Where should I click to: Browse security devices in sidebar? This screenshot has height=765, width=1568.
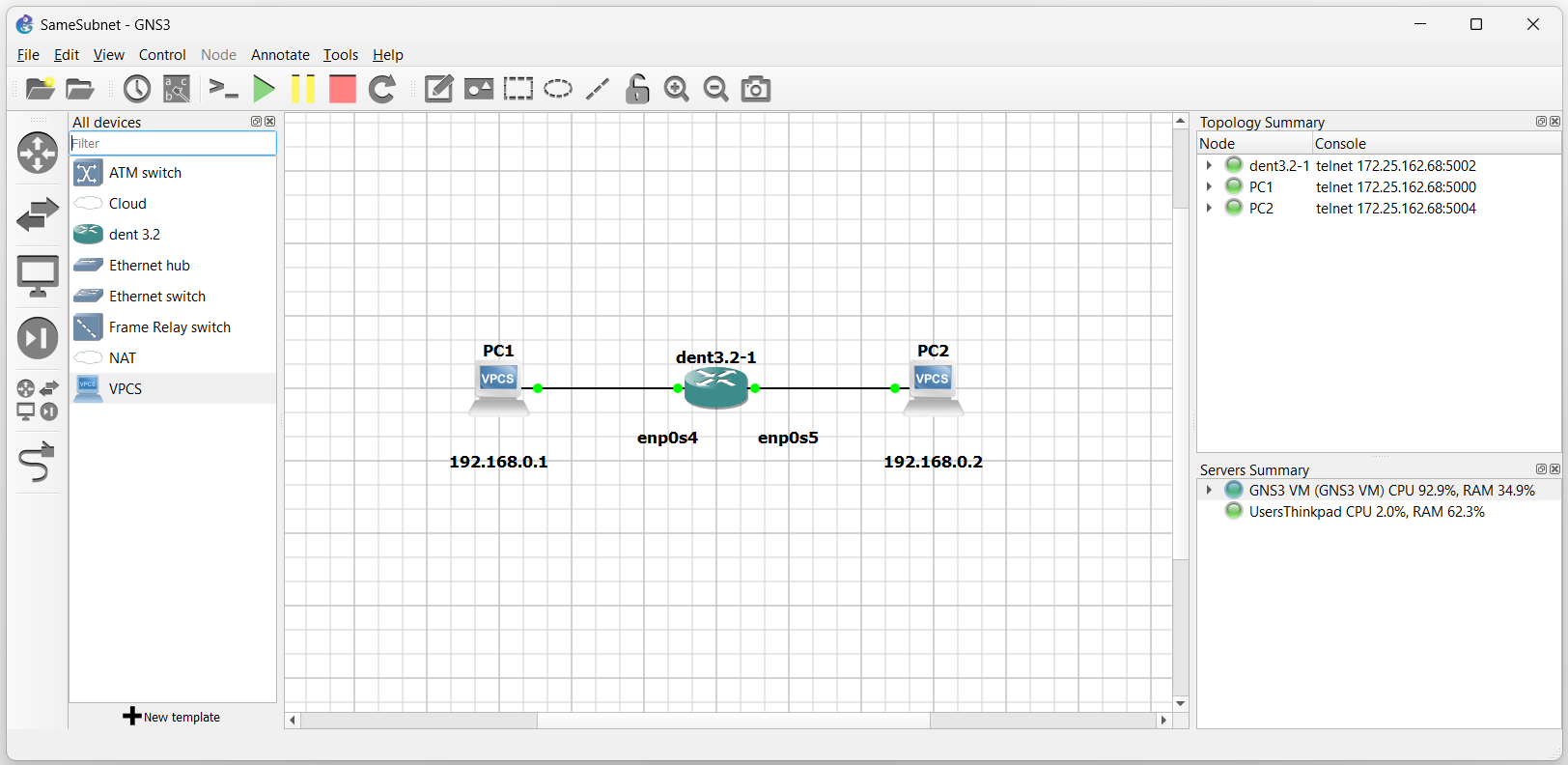click(x=38, y=338)
